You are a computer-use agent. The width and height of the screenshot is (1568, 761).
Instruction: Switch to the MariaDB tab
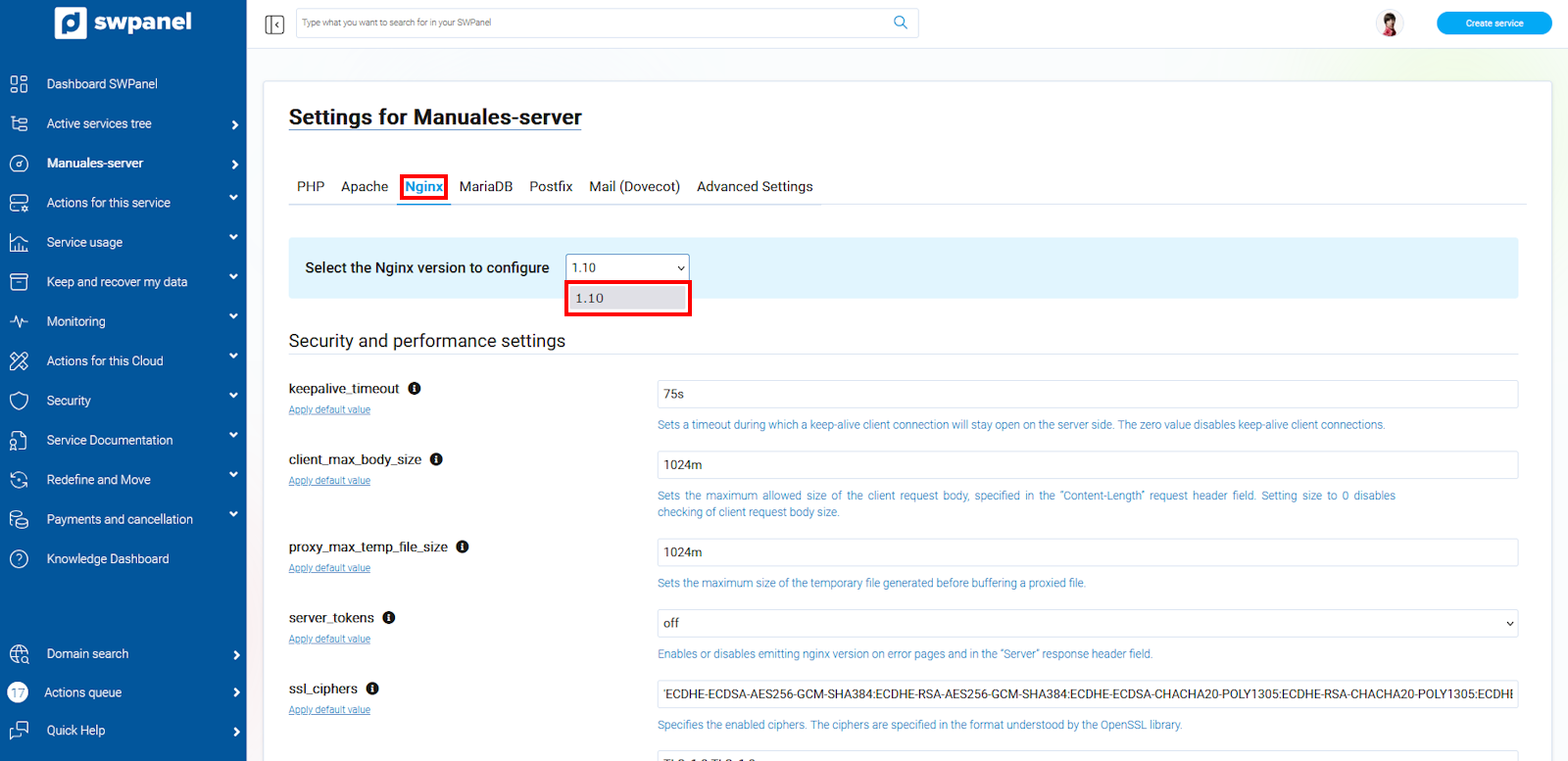[x=486, y=187]
